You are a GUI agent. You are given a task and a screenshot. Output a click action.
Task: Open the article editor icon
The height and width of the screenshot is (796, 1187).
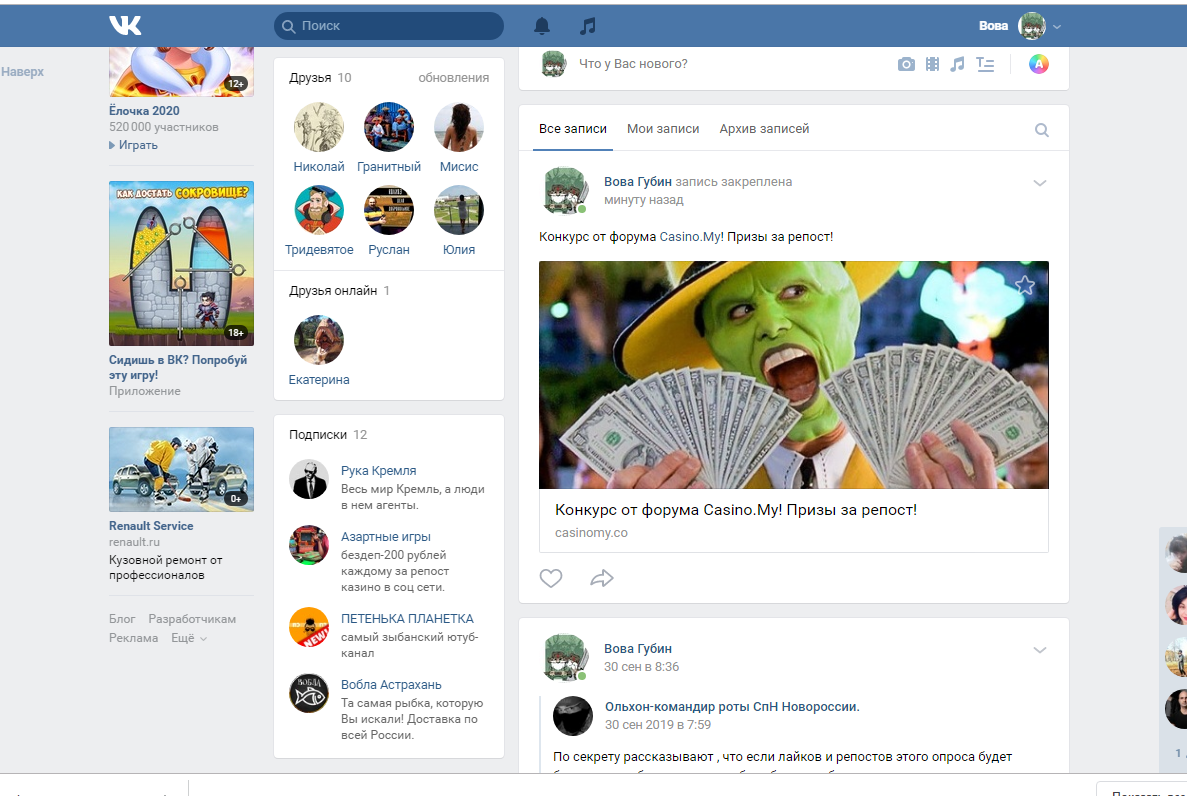pos(985,64)
